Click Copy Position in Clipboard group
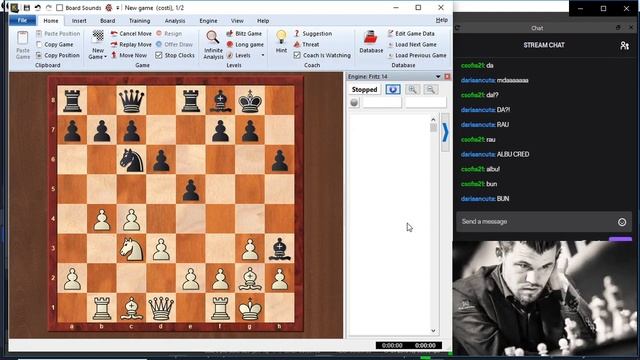Image resolution: width=640 pixels, height=360 pixels. [x=58, y=55]
